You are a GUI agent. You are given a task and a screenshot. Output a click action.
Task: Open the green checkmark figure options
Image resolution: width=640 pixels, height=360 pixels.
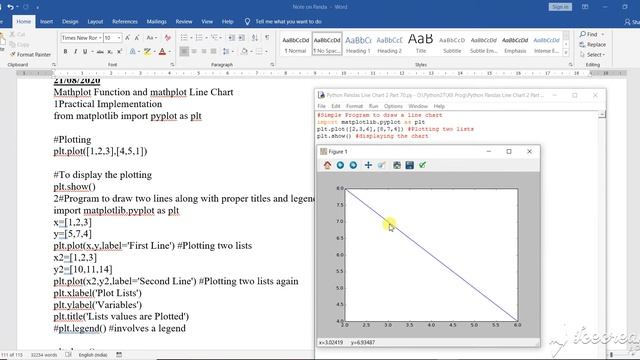[422, 165]
